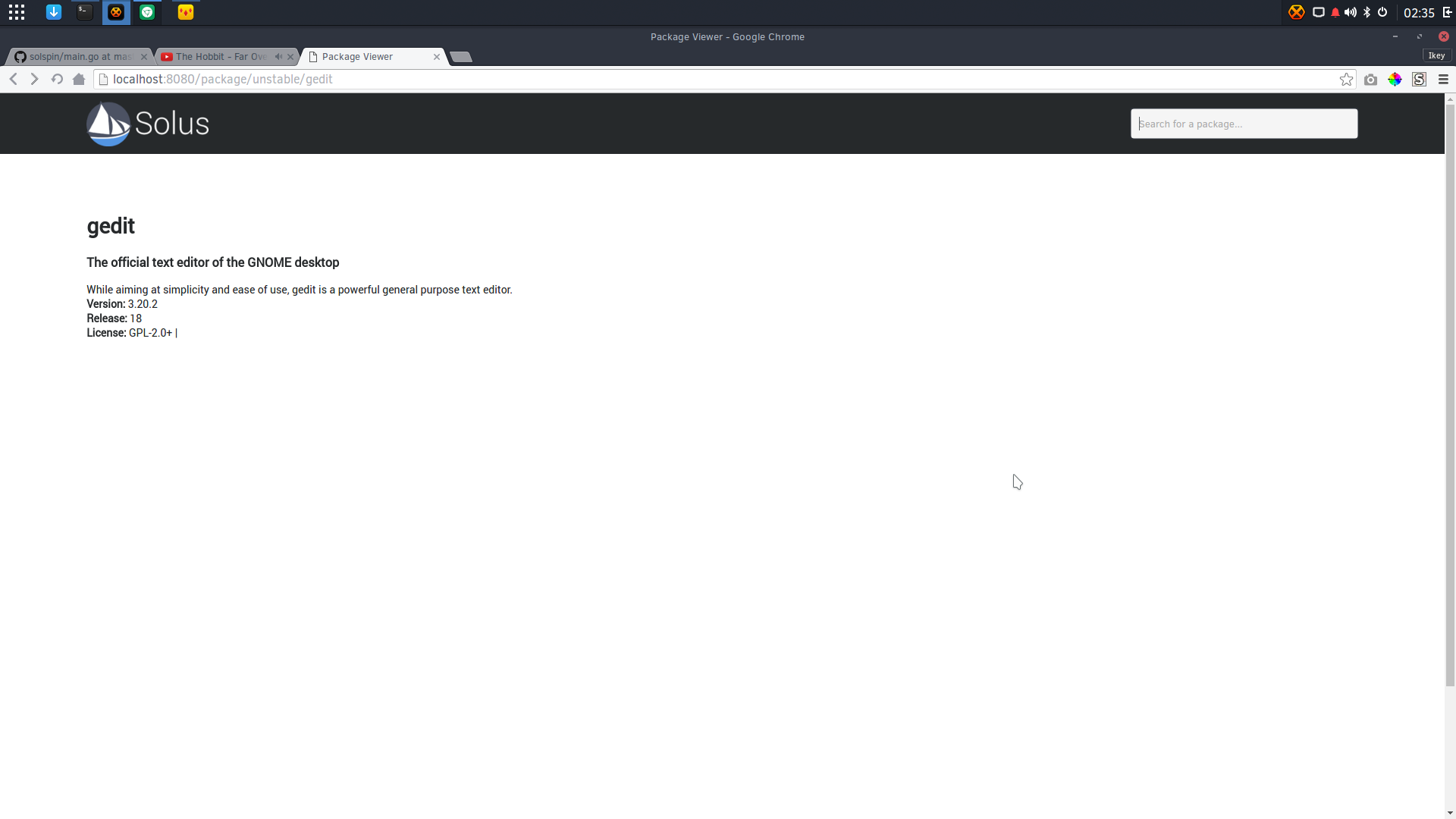Screen dimensions: 1456x819
Task: Reload the current page
Action: pos(57,79)
